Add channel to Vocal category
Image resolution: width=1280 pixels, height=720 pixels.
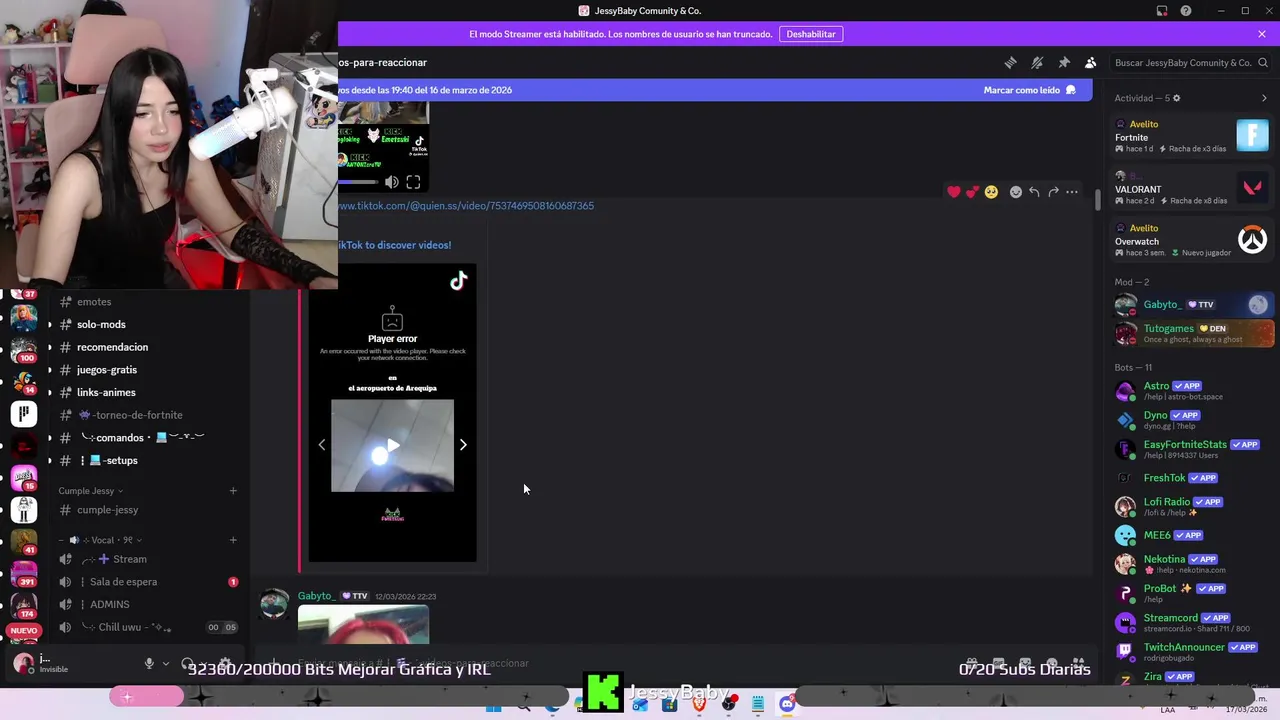coord(233,540)
